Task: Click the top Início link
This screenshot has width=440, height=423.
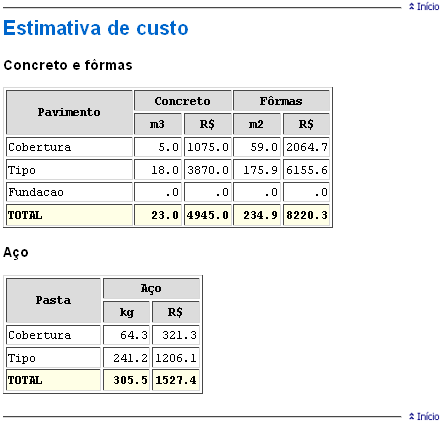Action: pyautogui.click(x=424, y=6)
